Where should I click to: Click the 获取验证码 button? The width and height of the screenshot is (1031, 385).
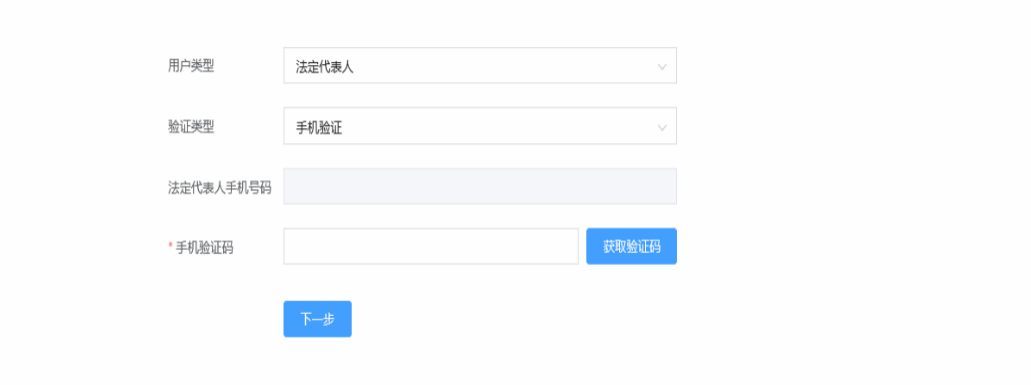coord(631,246)
